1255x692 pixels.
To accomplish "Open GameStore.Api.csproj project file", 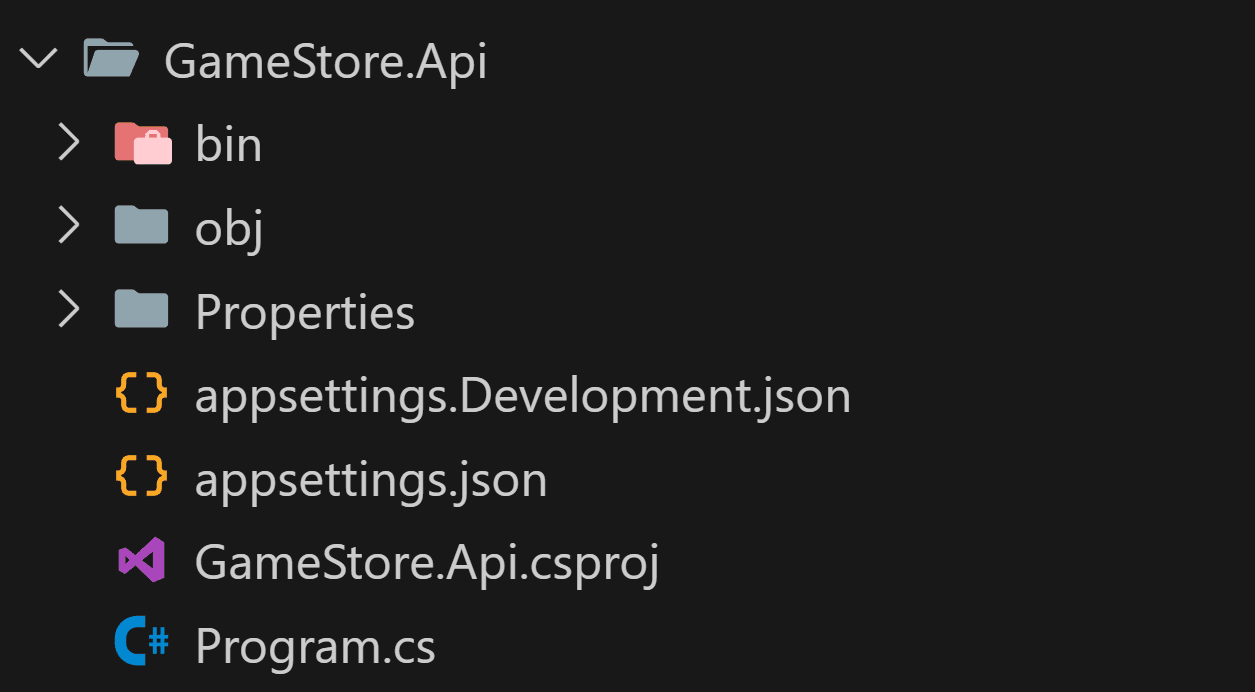I will click(x=427, y=564).
